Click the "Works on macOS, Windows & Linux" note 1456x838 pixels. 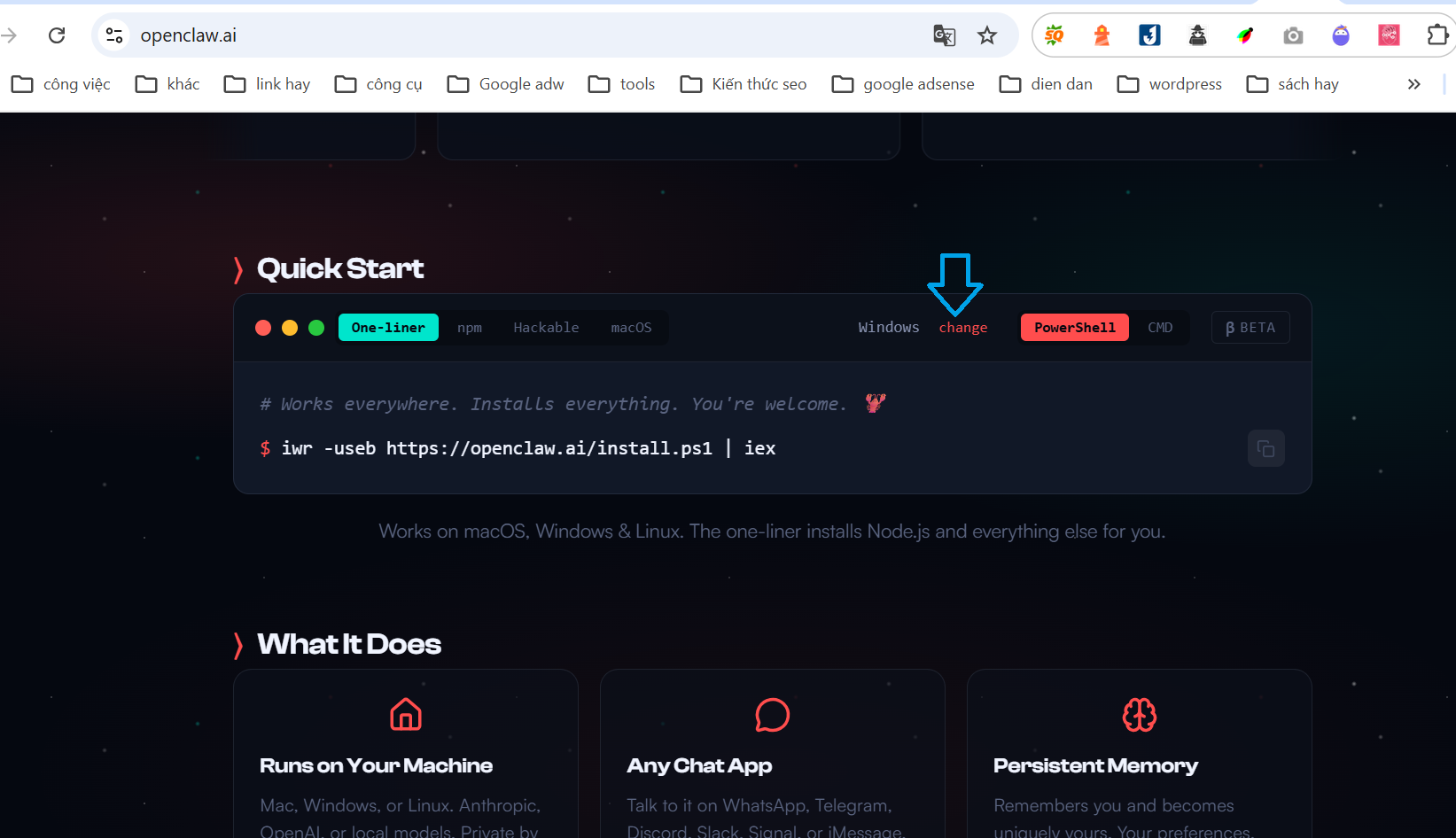point(772,532)
